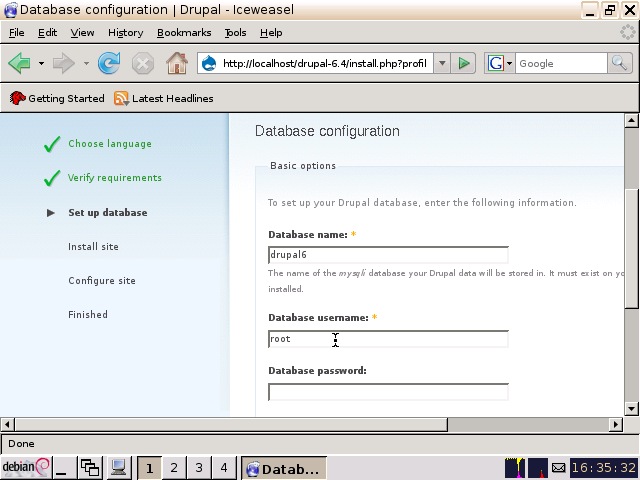Open the back history dropdown arrow

click(41, 63)
